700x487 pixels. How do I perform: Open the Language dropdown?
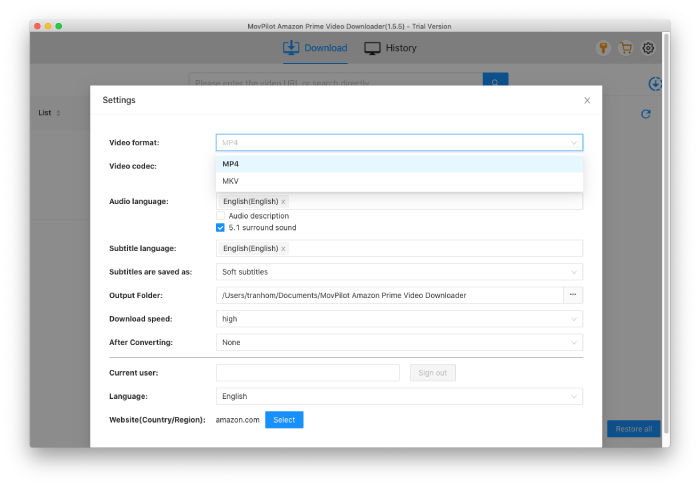[399, 396]
